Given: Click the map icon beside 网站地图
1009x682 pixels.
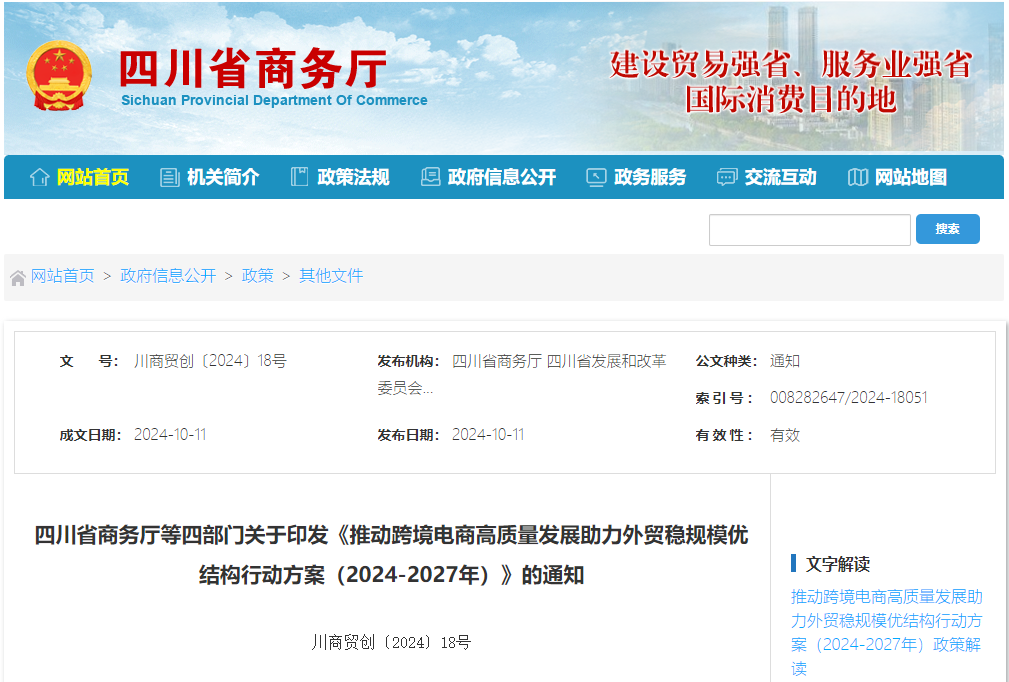Looking at the screenshot, I should (857, 177).
